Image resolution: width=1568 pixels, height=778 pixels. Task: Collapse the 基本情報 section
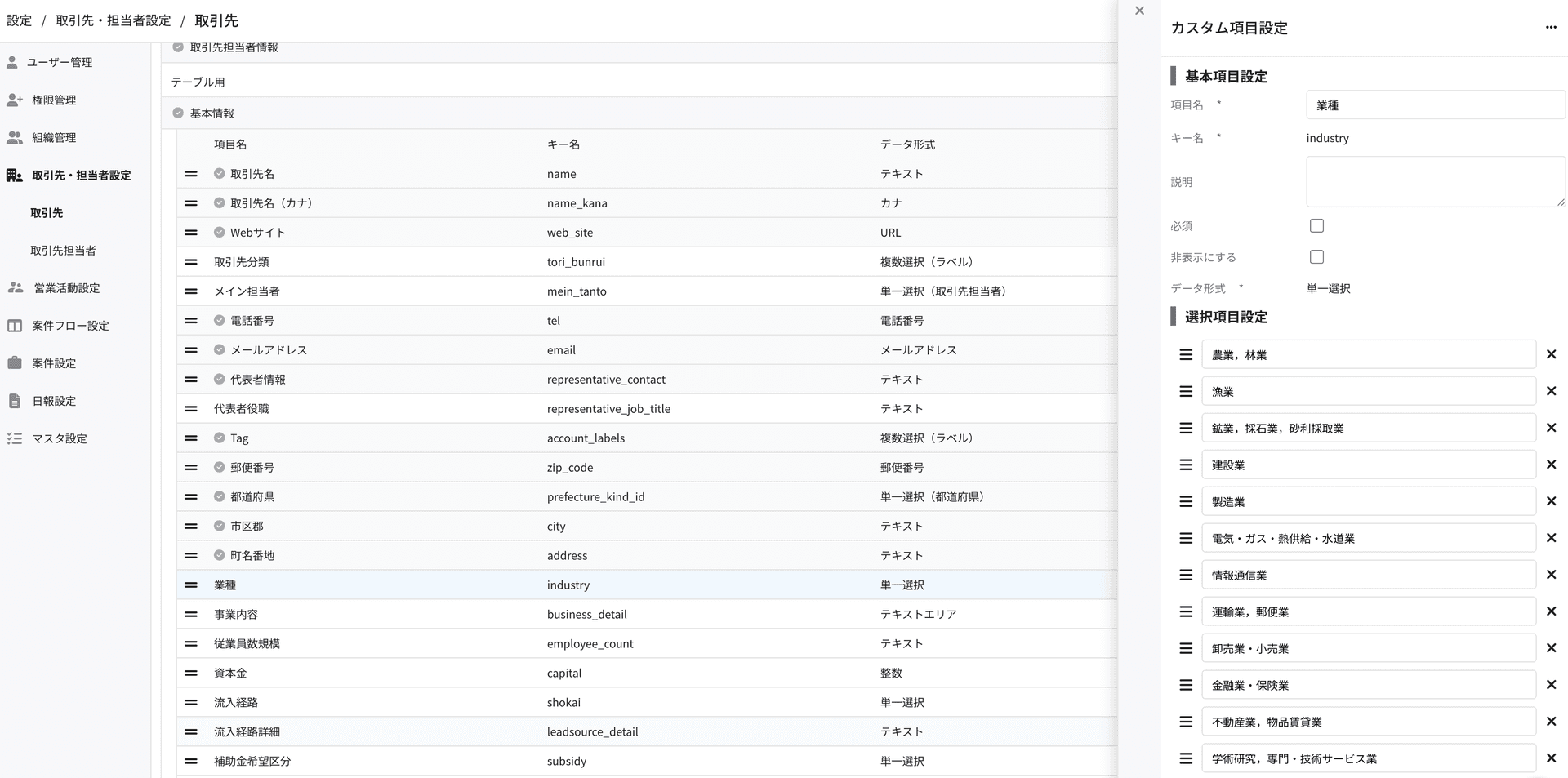(x=176, y=113)
